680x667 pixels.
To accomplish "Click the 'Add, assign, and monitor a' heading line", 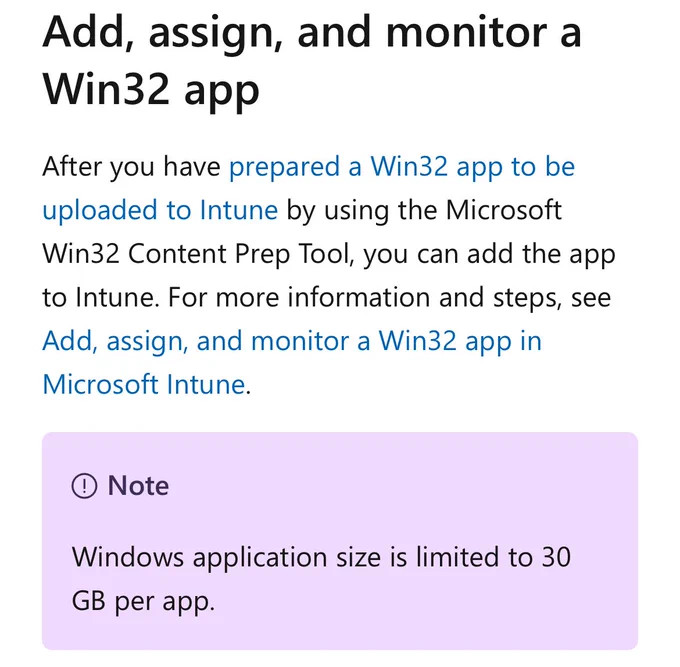I will point(311,35).
